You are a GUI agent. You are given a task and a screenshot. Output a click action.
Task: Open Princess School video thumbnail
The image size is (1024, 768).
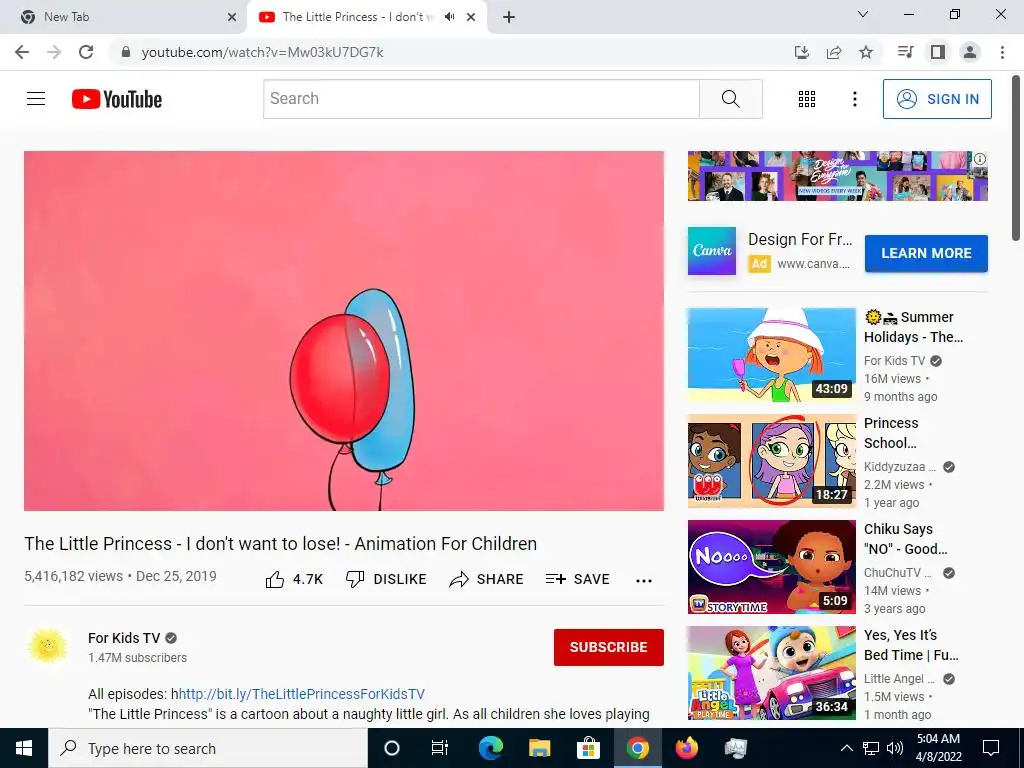click(x=771, y=460)
